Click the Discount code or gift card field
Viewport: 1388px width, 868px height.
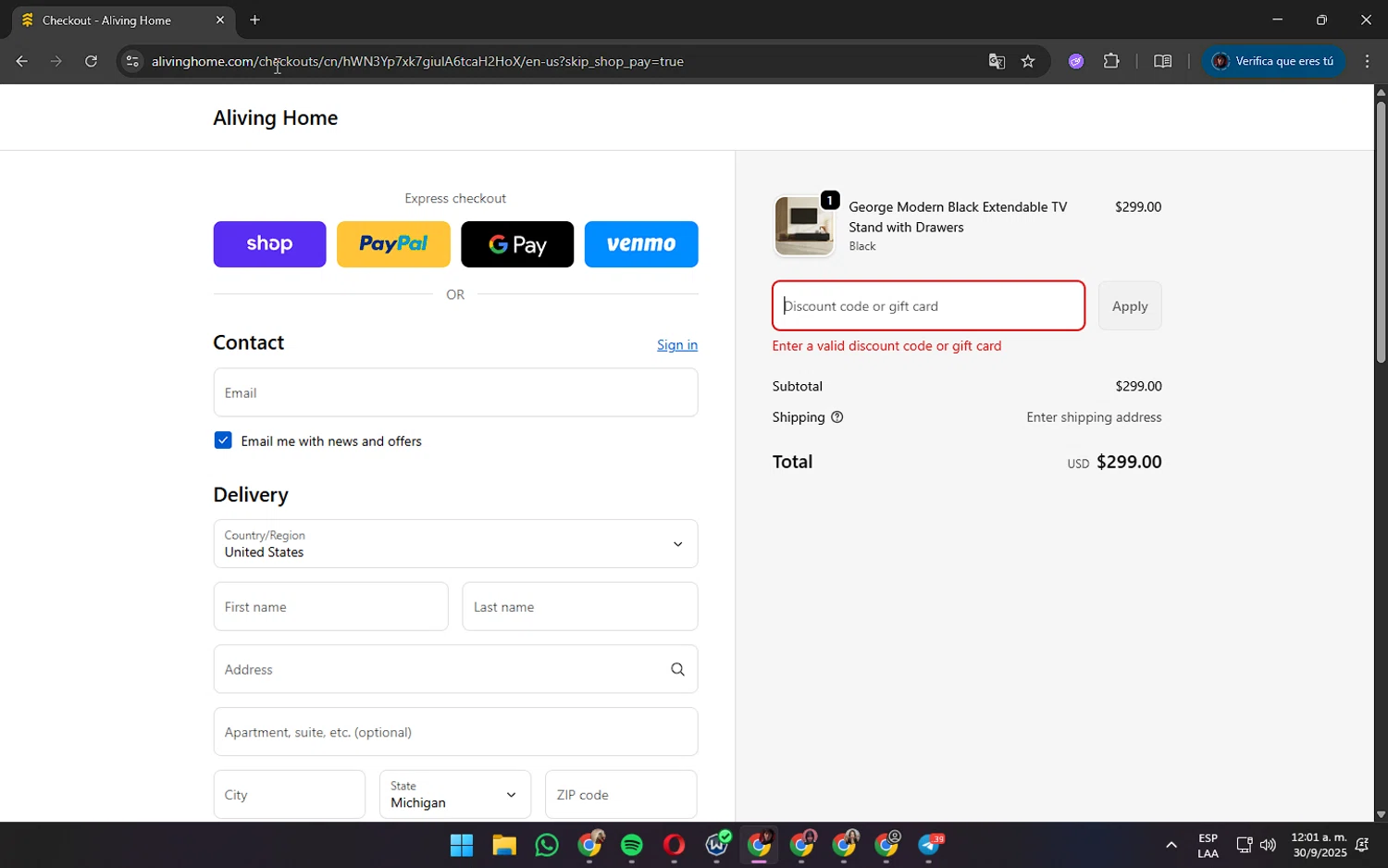click(928, 305)
